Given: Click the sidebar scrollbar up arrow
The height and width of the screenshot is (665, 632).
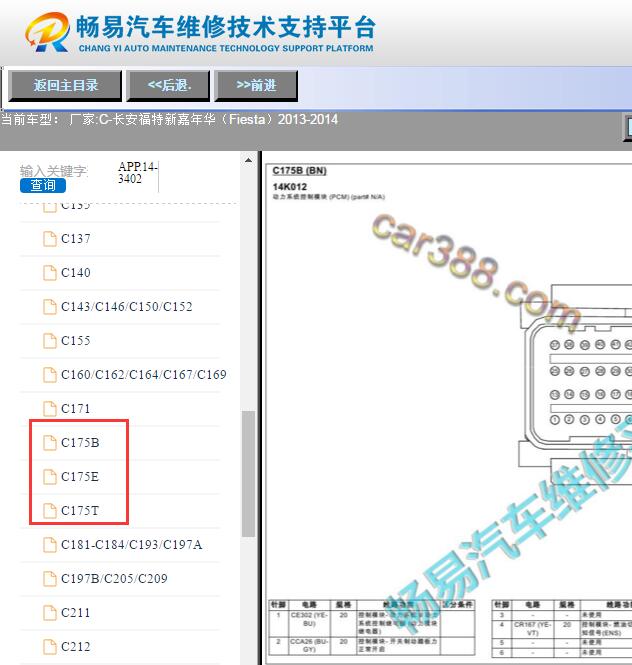Looking at the screenshot, I should coord(248,160).
